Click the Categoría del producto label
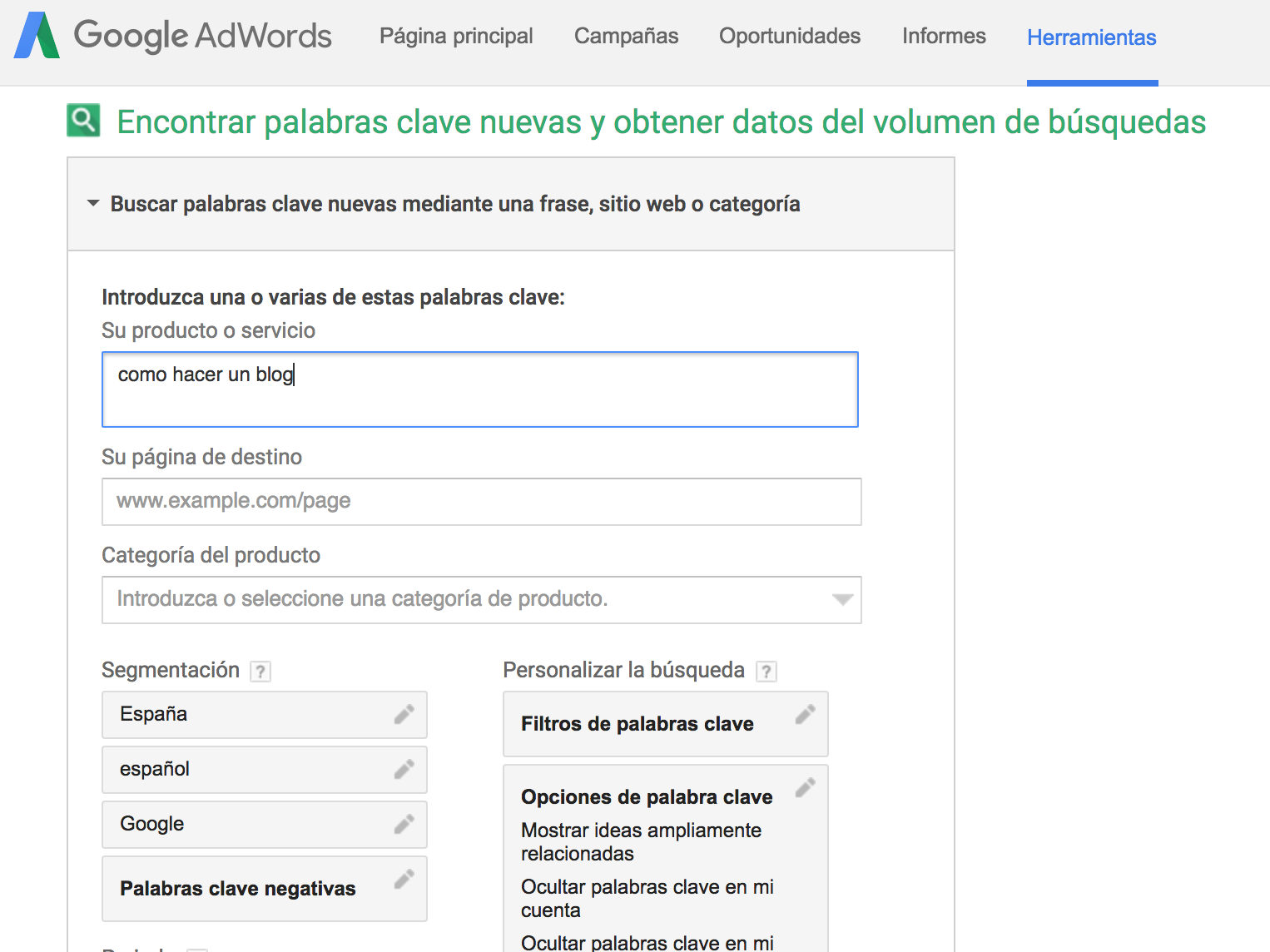The image size is (1270, 952). pyautogui.click(x=211, y=555)
